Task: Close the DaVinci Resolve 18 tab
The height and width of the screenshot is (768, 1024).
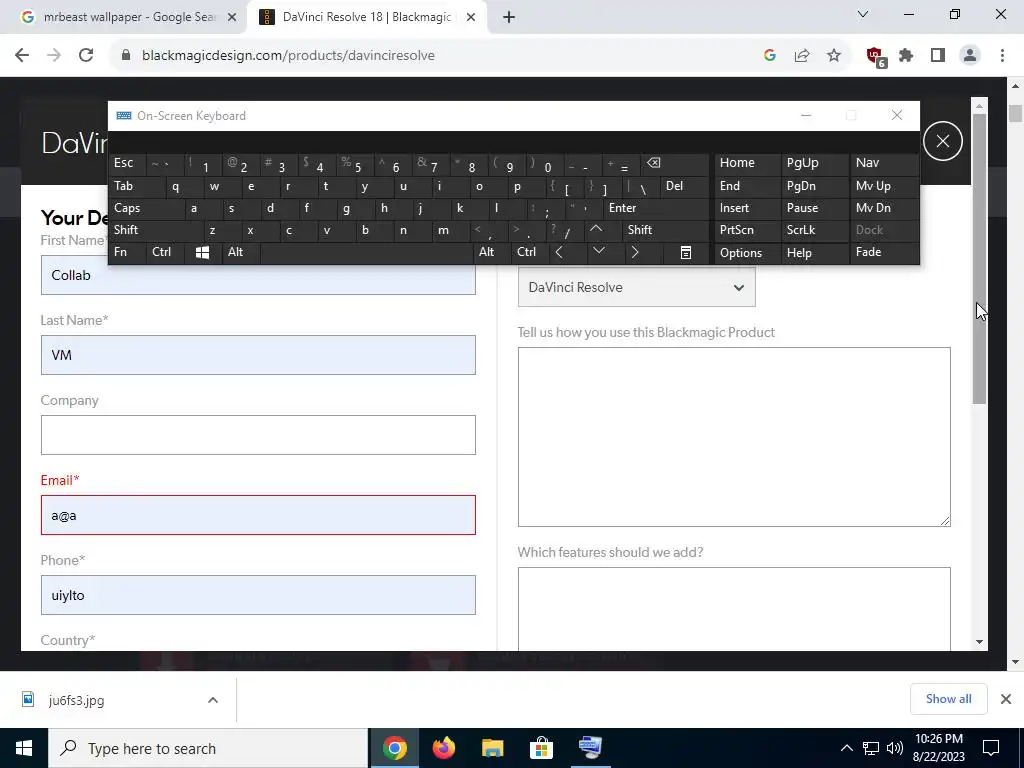Action: [x=471, y=18]
